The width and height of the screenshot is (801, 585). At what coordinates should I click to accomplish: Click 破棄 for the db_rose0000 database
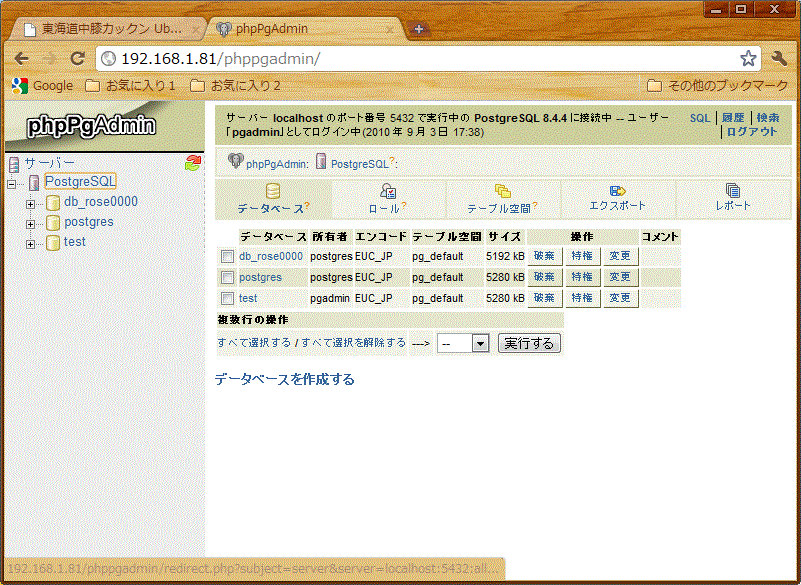click(x=545, y=256)
